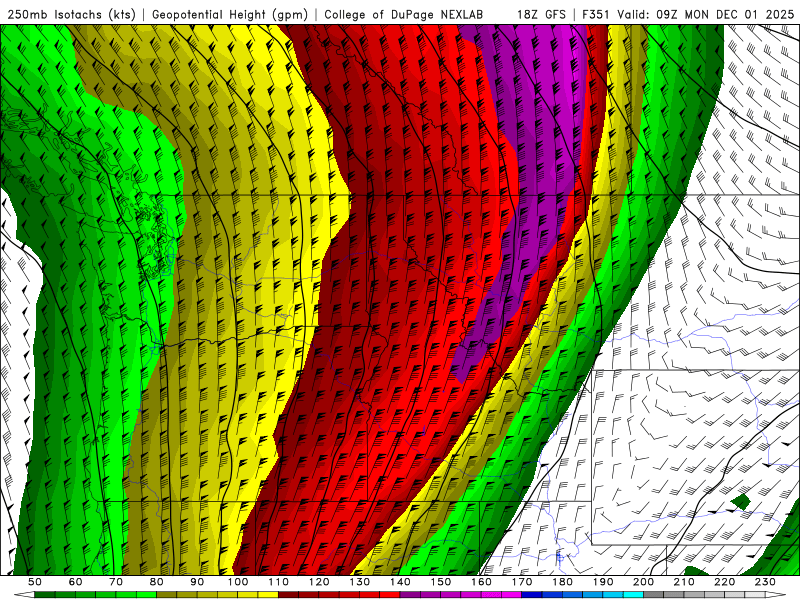Viewport: 800px width, 600px height.
Task: Click the "18Z GFS" model run text
Action: pyautogui.click(x=541, y=15)
